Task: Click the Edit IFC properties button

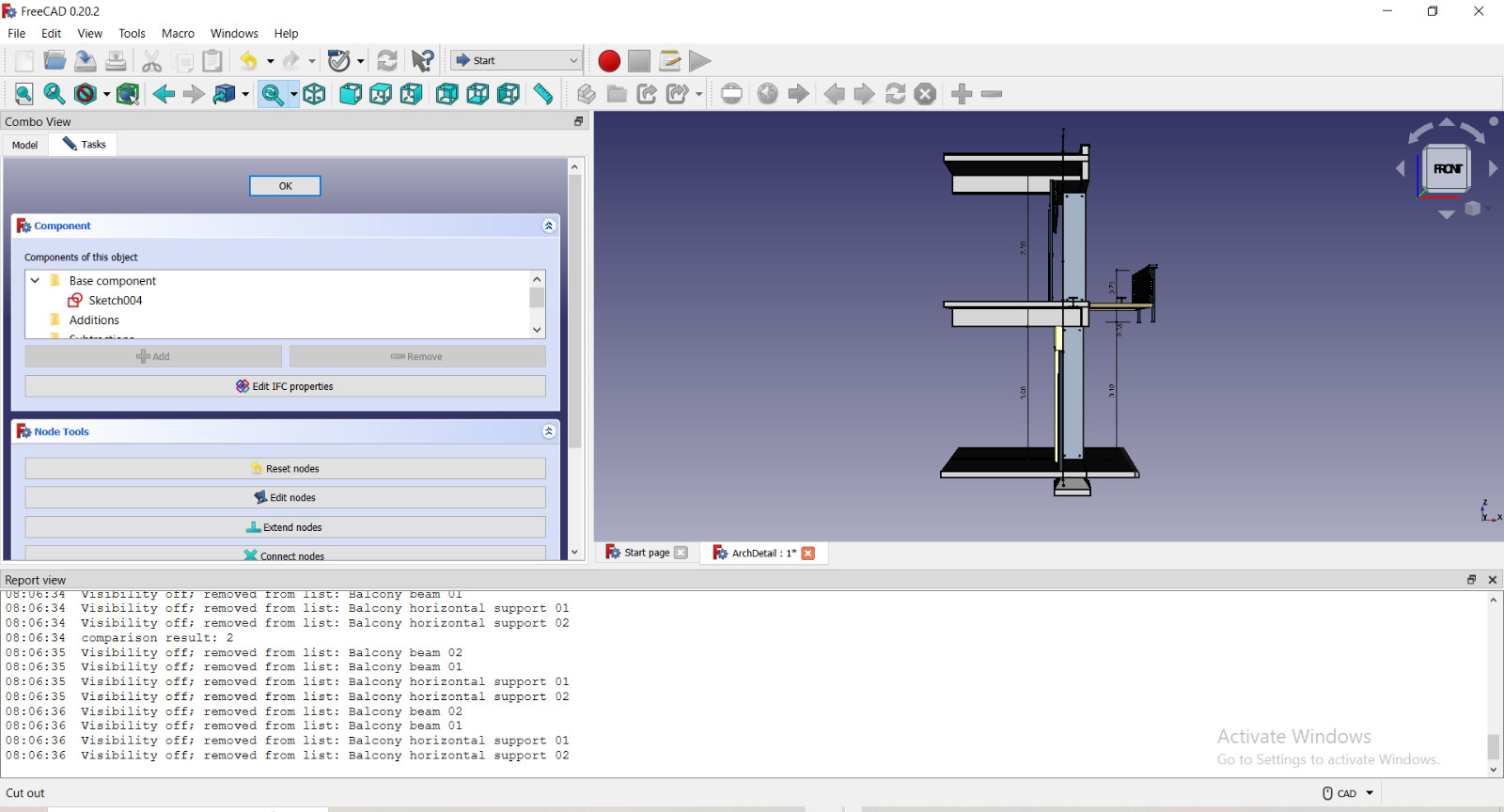Action: [x=285, y=386]
